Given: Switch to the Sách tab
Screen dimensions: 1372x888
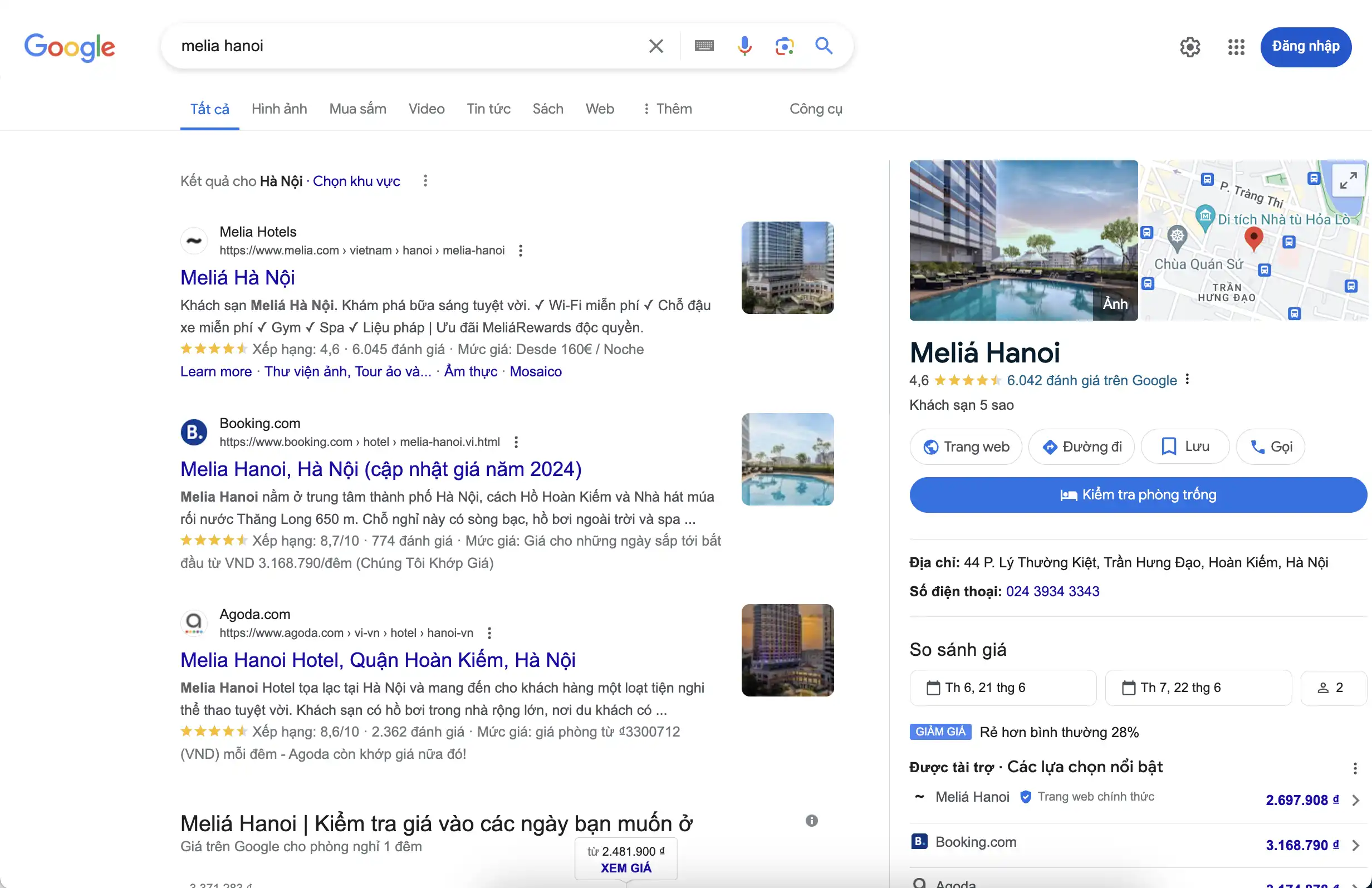Looking at the screenshot, I should tap(548, 109).
